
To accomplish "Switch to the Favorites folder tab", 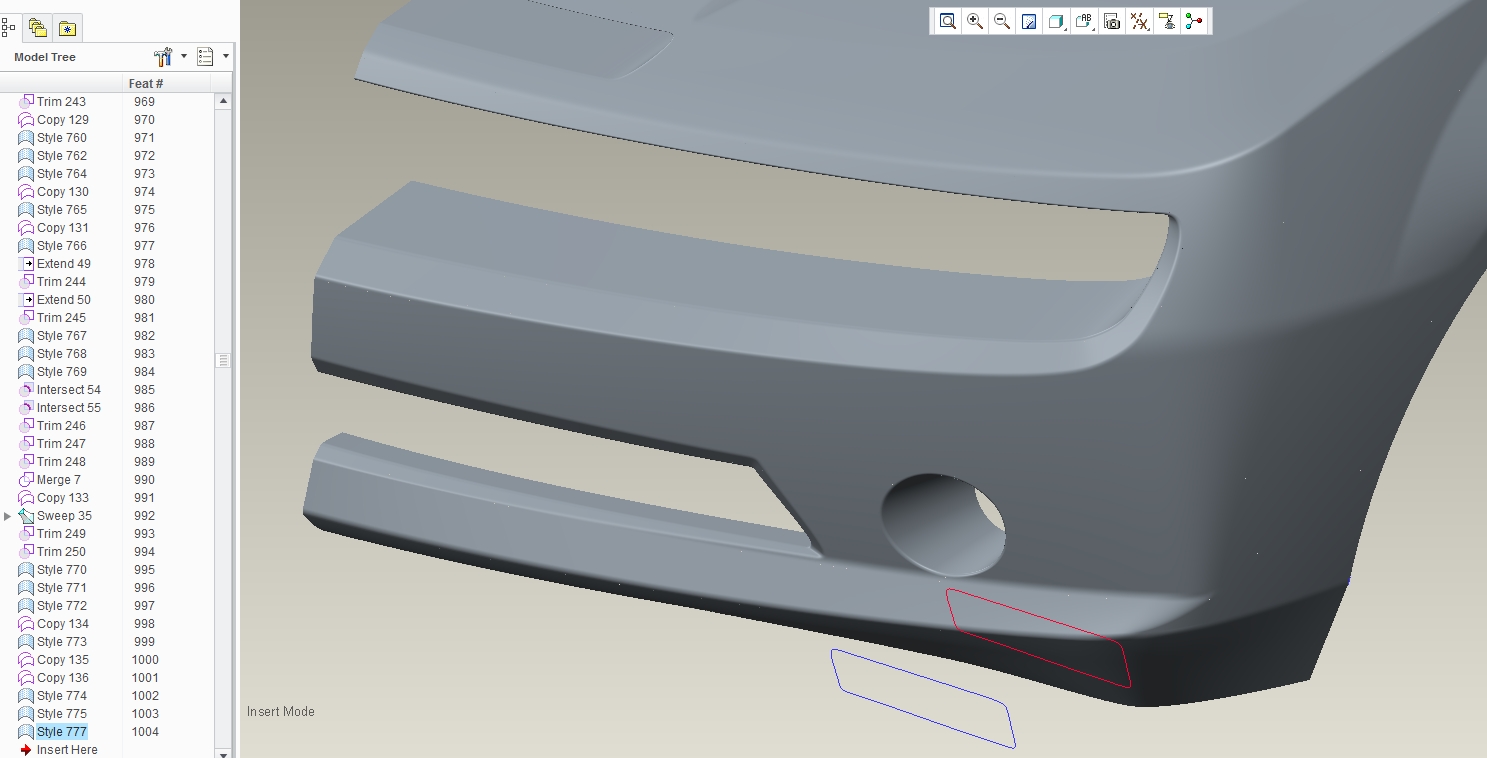I will [67, 28].
